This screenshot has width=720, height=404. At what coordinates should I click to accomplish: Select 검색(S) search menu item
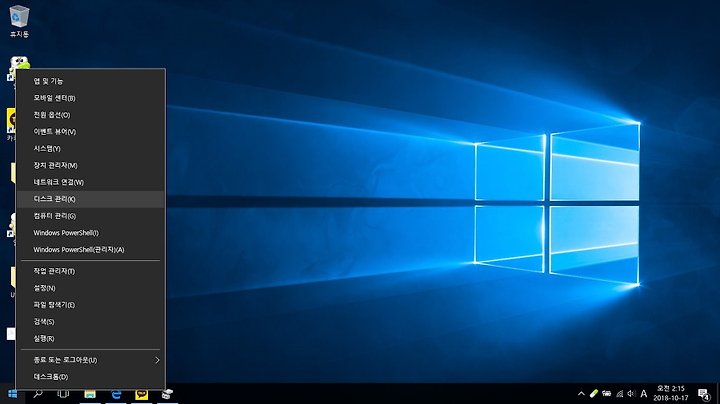click(90, 322)
